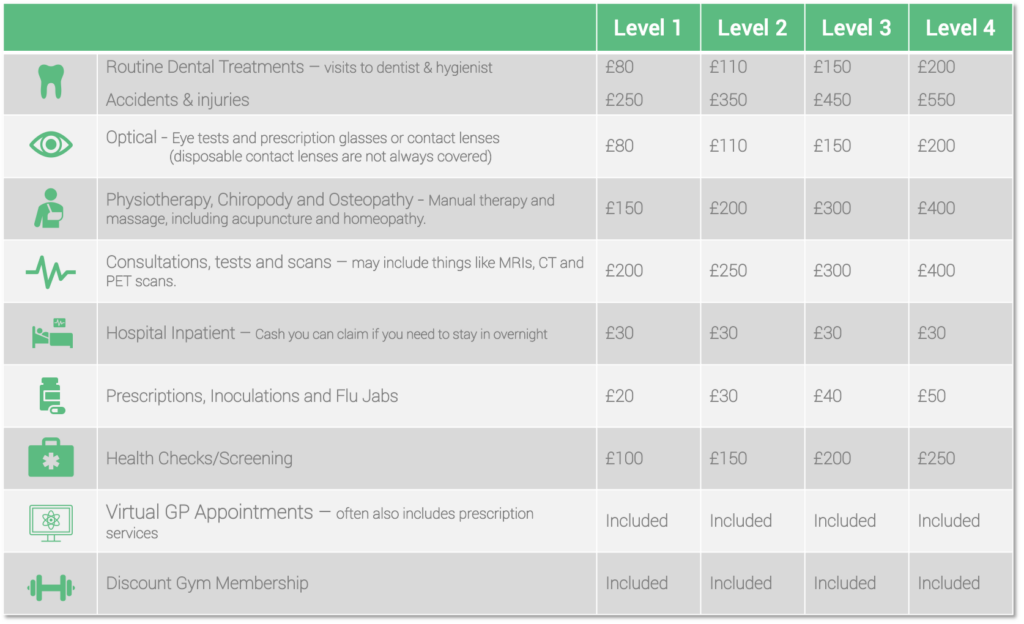Select the hospital bed inpatient icon
The image size is (1024, 624).
coord(52,333)
